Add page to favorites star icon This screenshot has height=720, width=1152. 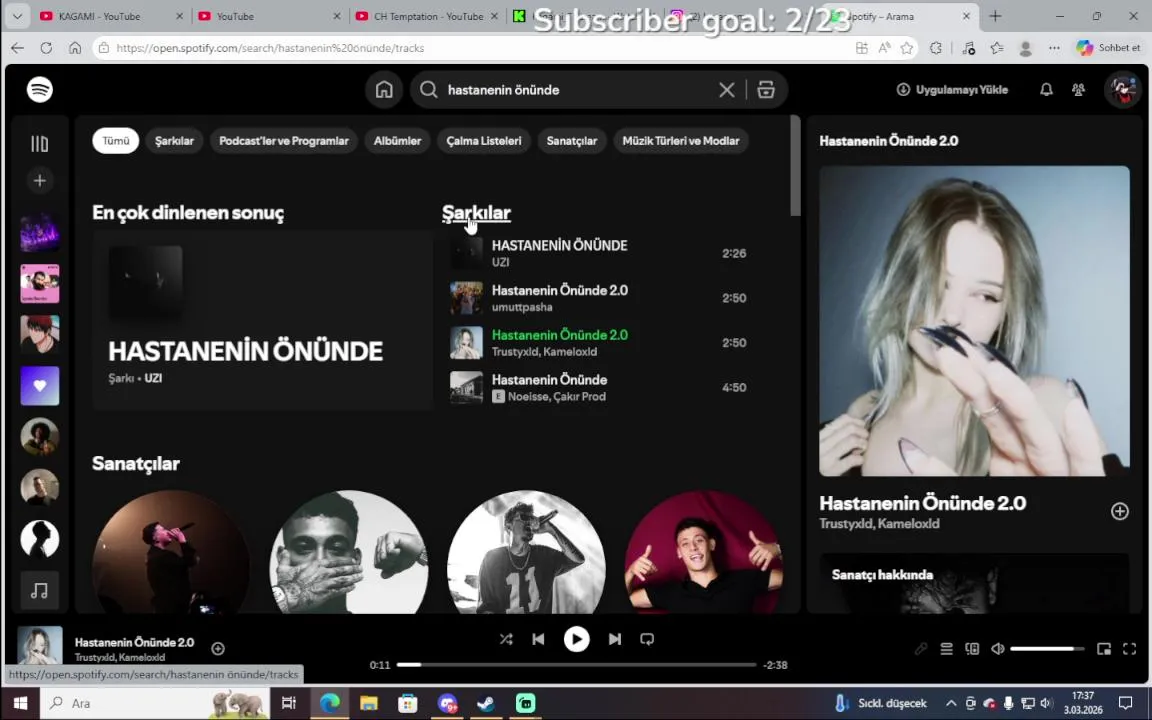tap(907, 48)
